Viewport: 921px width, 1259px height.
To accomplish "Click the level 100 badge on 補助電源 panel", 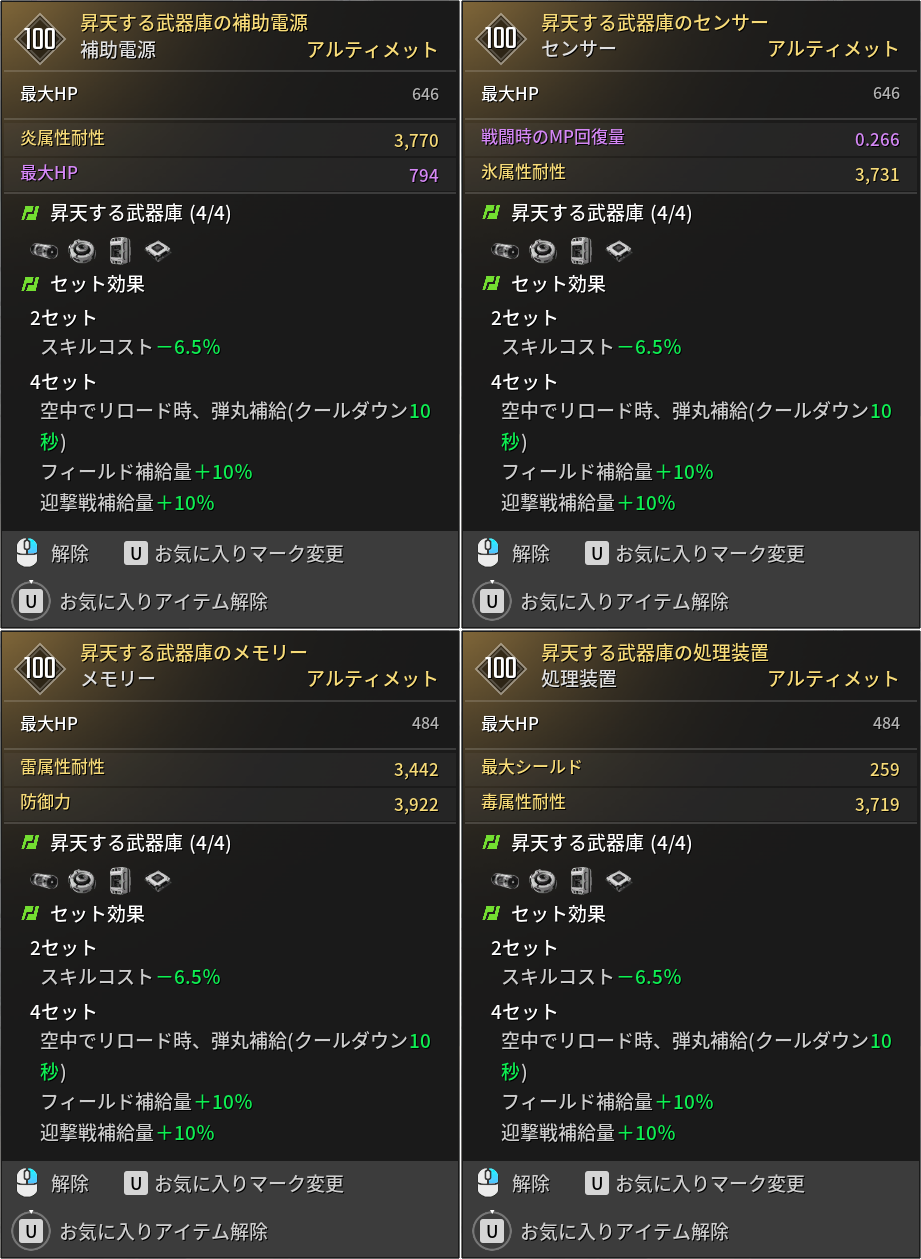I will click(40, 38).
